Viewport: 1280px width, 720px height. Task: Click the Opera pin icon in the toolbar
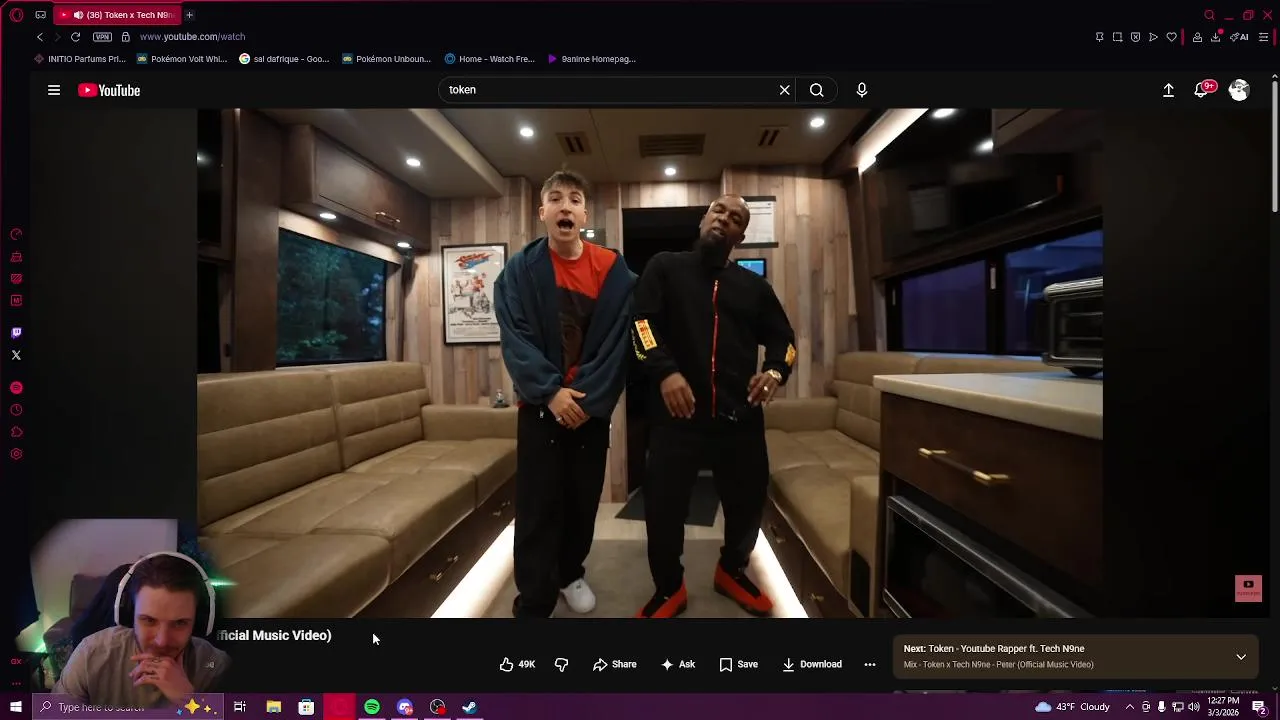(x=1099, y=37)
